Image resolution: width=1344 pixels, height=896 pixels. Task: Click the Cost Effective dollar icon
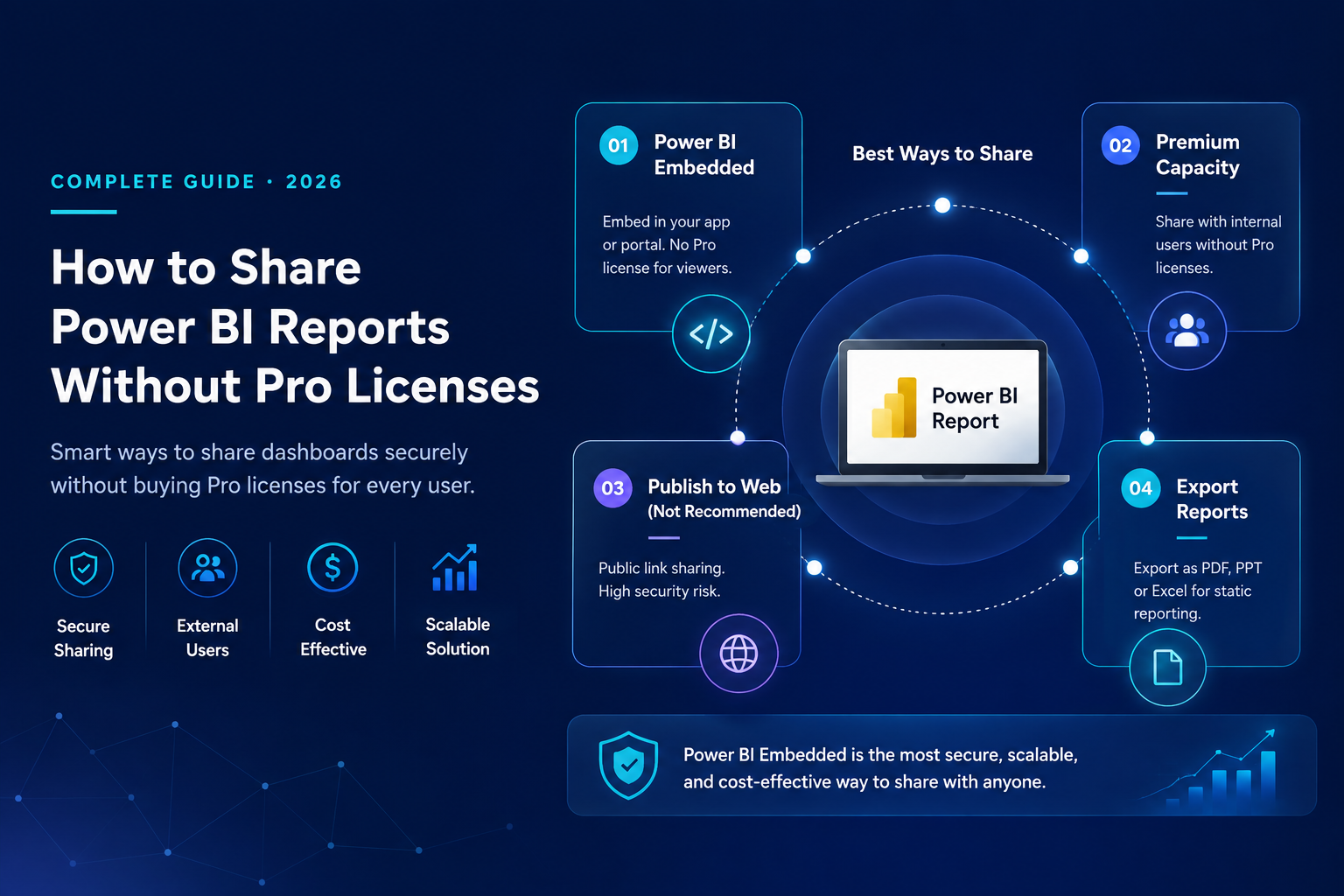[x=332, y=567]
